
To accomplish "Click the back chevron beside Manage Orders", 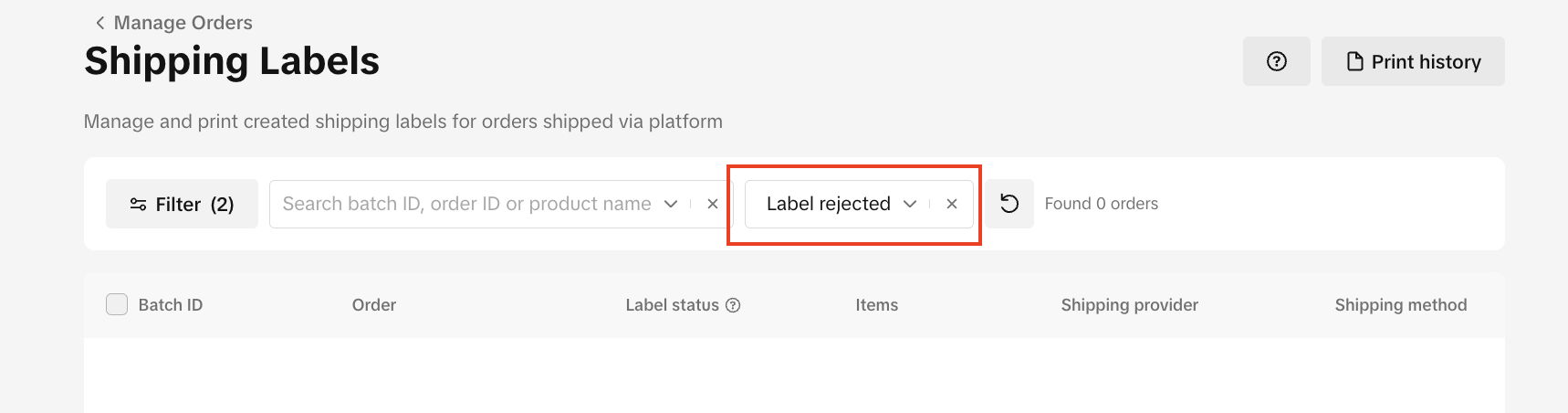I will point(99,23).
